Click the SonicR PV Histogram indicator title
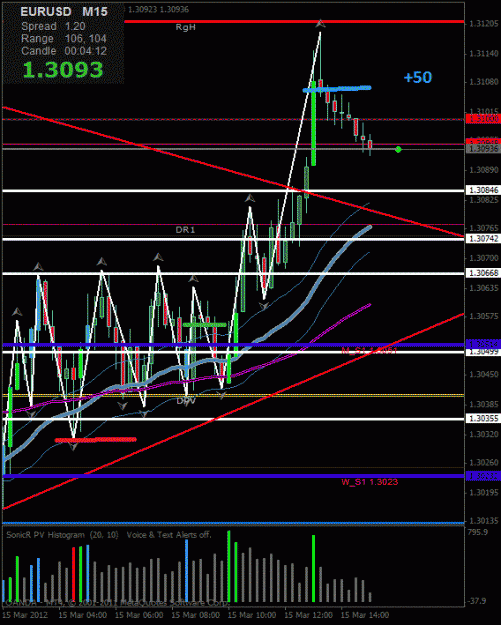Screen dimensions: 501x625 (63, 535)
